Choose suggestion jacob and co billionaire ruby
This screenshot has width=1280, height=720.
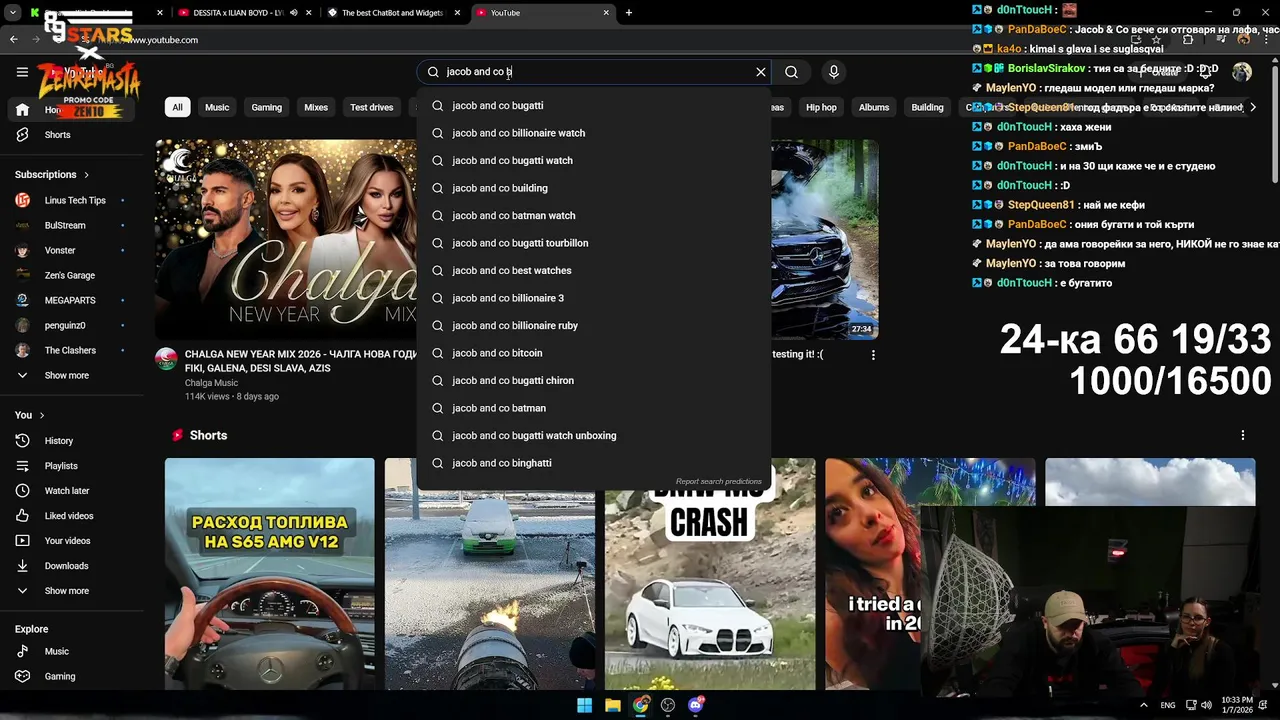pyautogui.click(x=594, y=326)
